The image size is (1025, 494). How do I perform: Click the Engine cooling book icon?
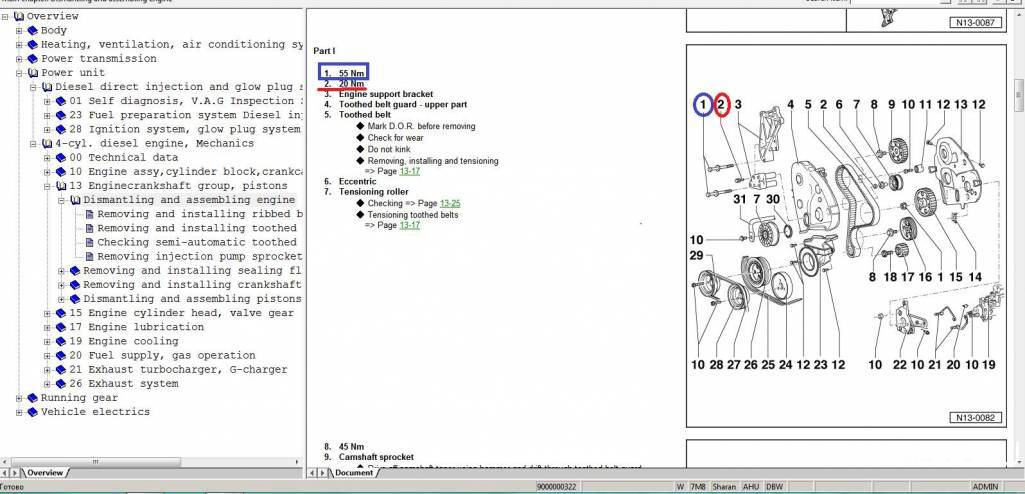[61, 341]
